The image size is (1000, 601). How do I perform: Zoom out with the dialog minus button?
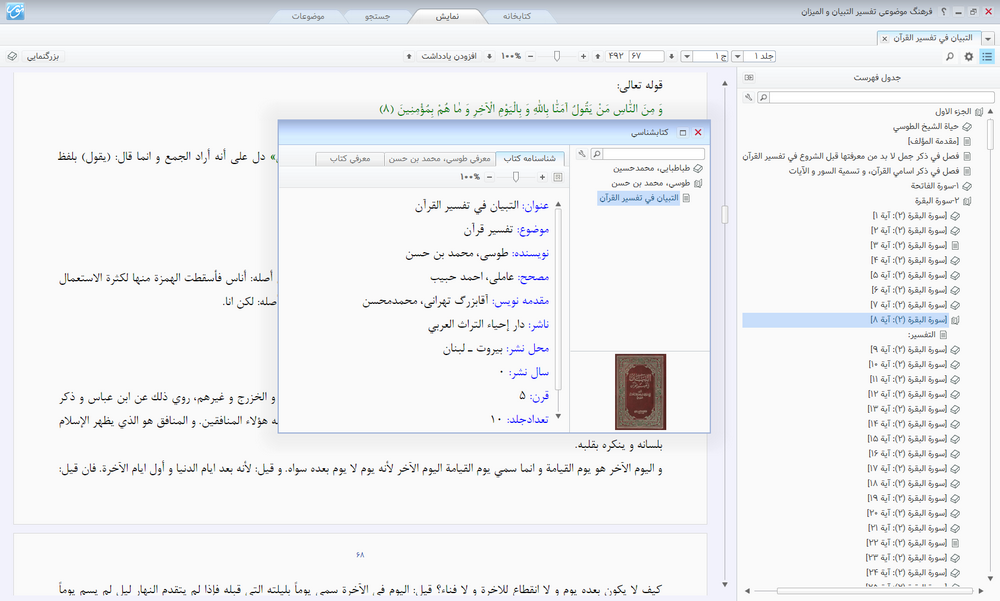(x=489, y=177)
